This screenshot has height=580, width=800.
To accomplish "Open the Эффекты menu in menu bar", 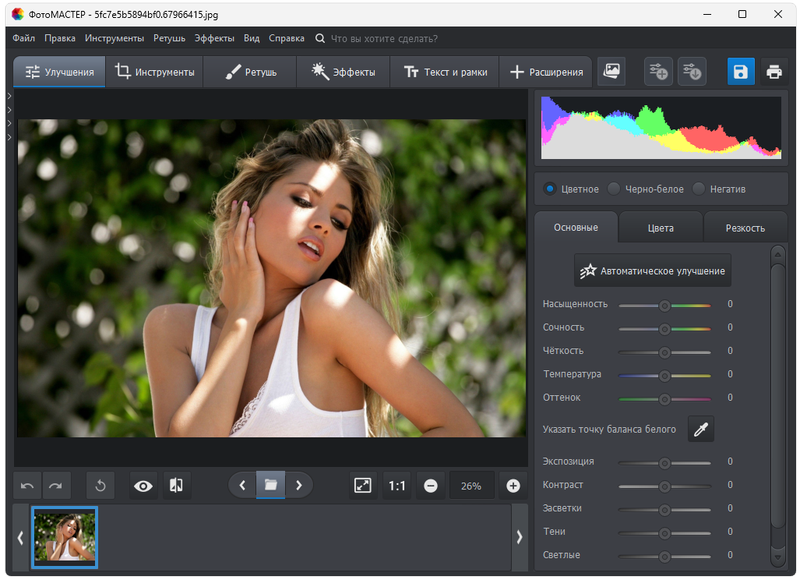I will pyautogui.click(x=214, y=38).
